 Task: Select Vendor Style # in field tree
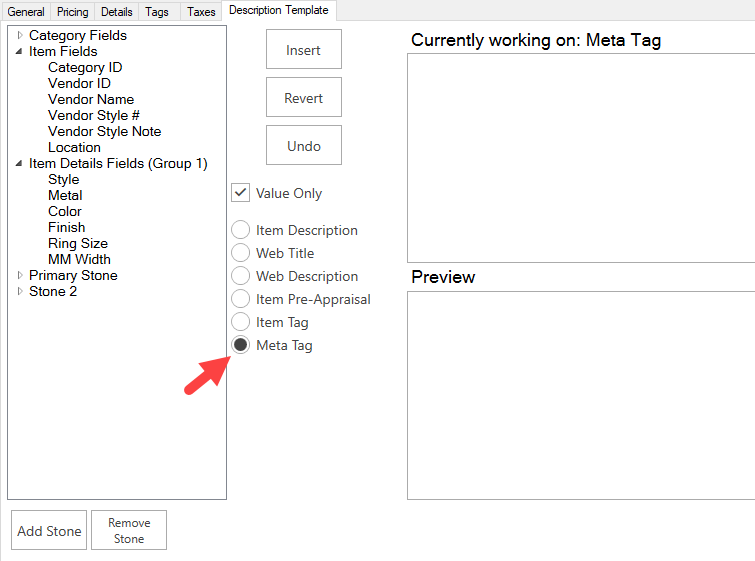[x=94, y=115]
